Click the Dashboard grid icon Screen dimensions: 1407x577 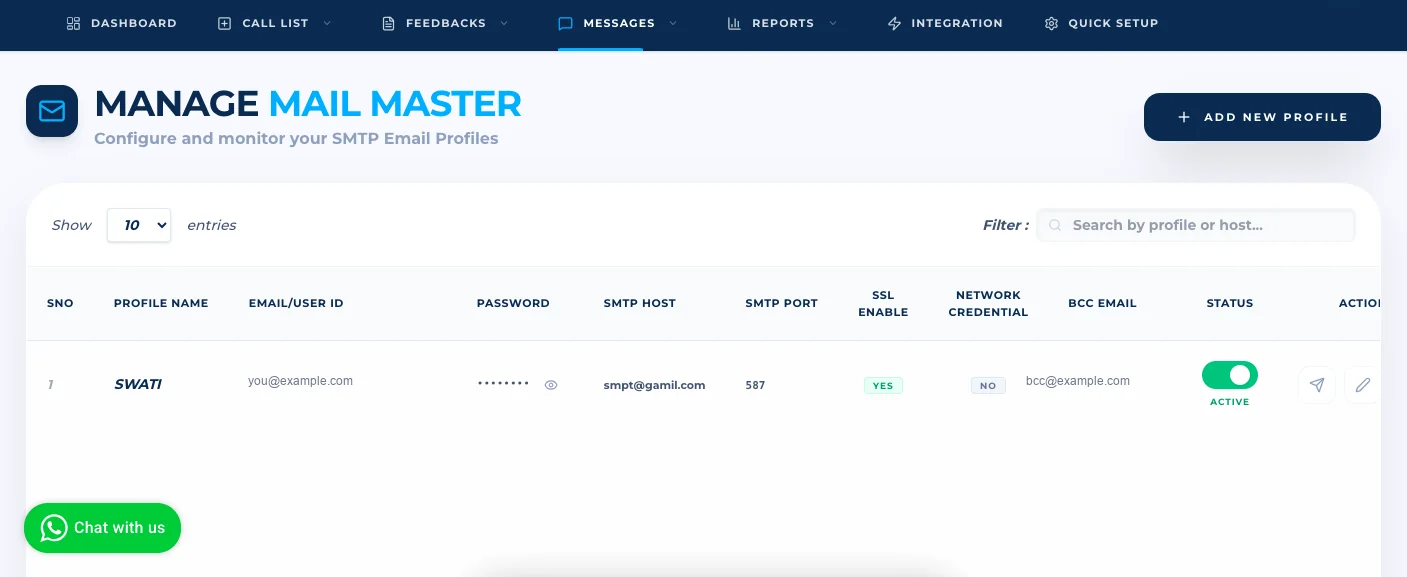tap(73, 23)
